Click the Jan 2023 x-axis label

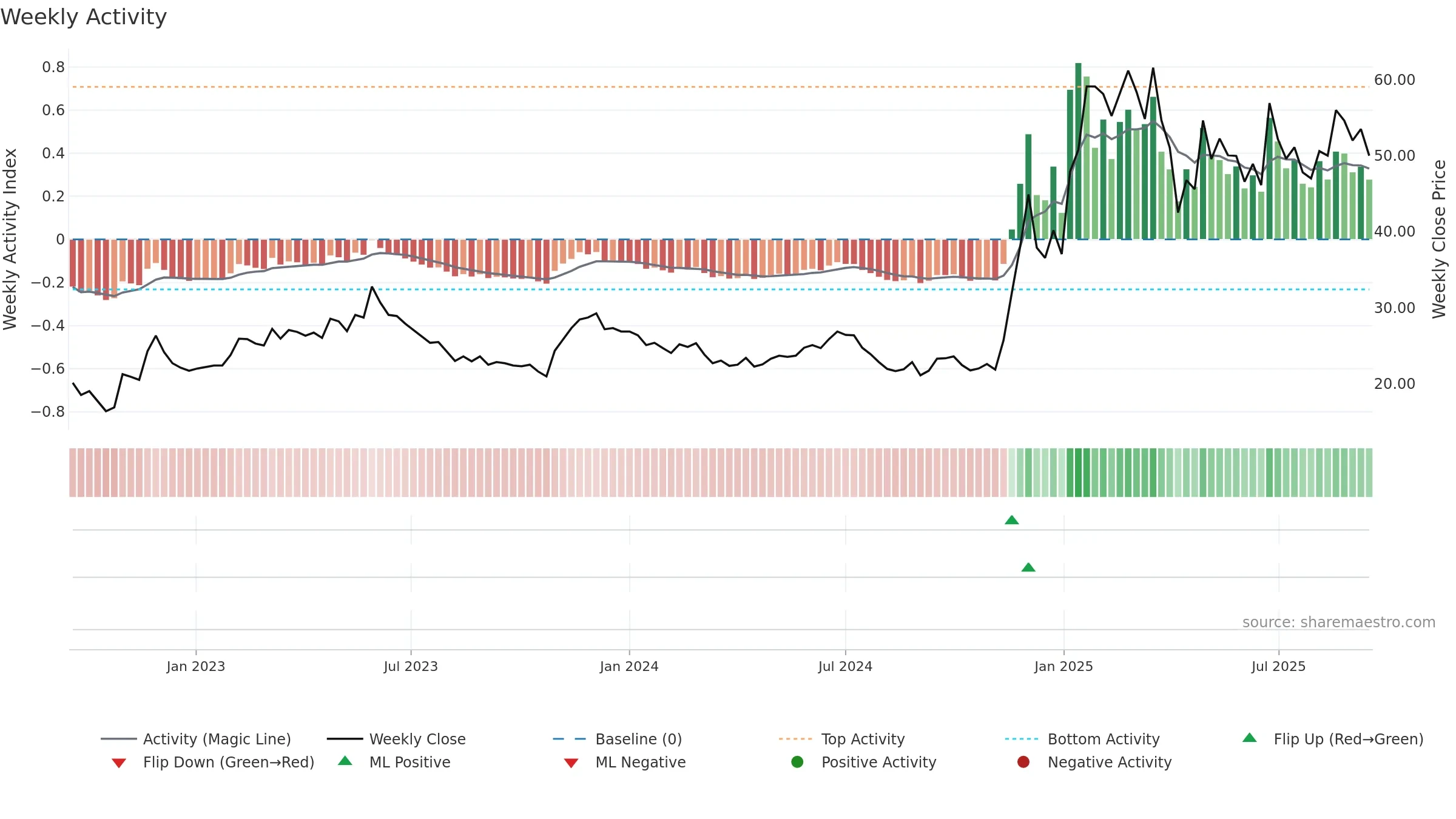(x=196, y=666)
